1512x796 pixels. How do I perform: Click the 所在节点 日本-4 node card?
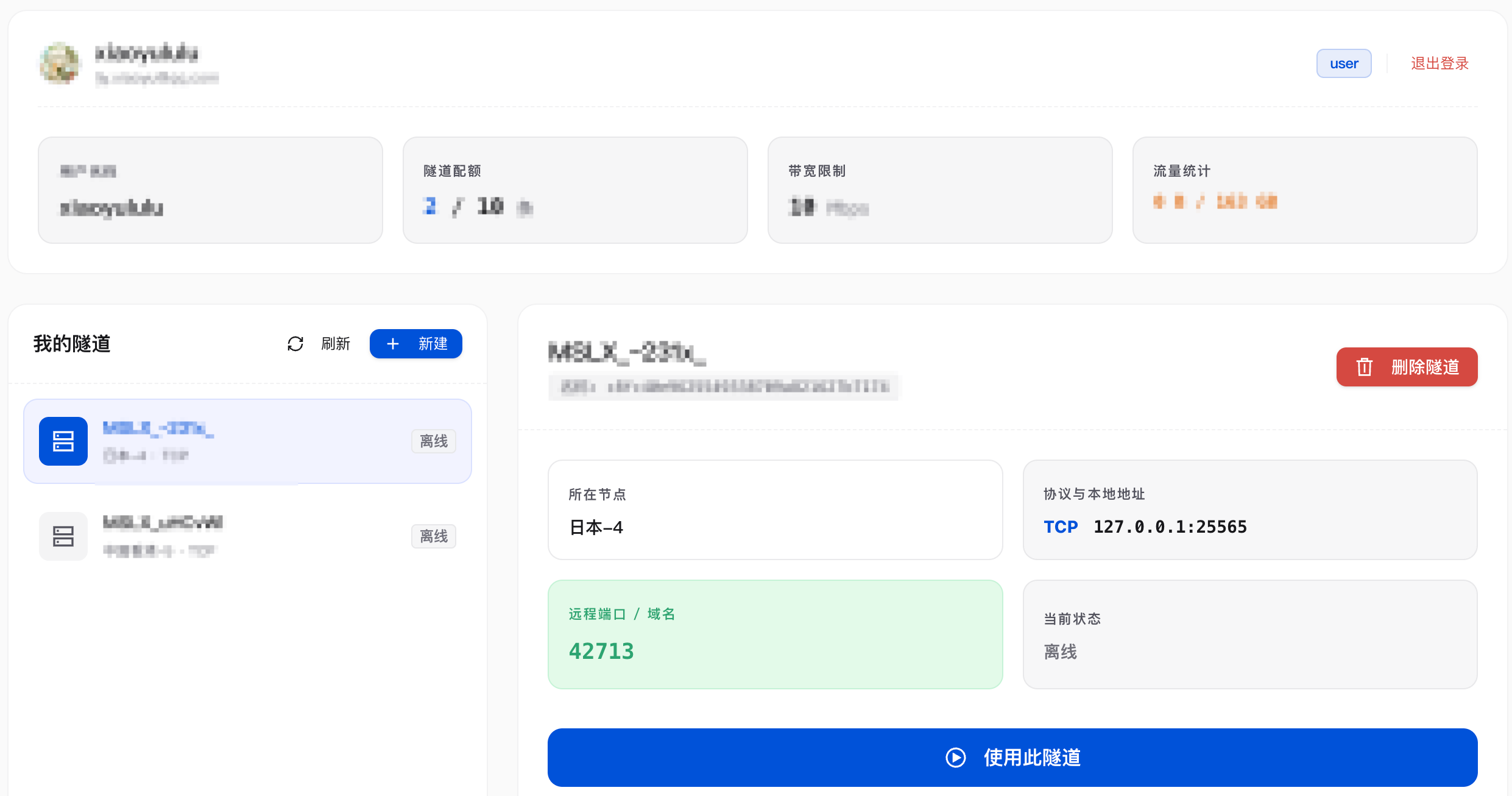click(775, 510)
